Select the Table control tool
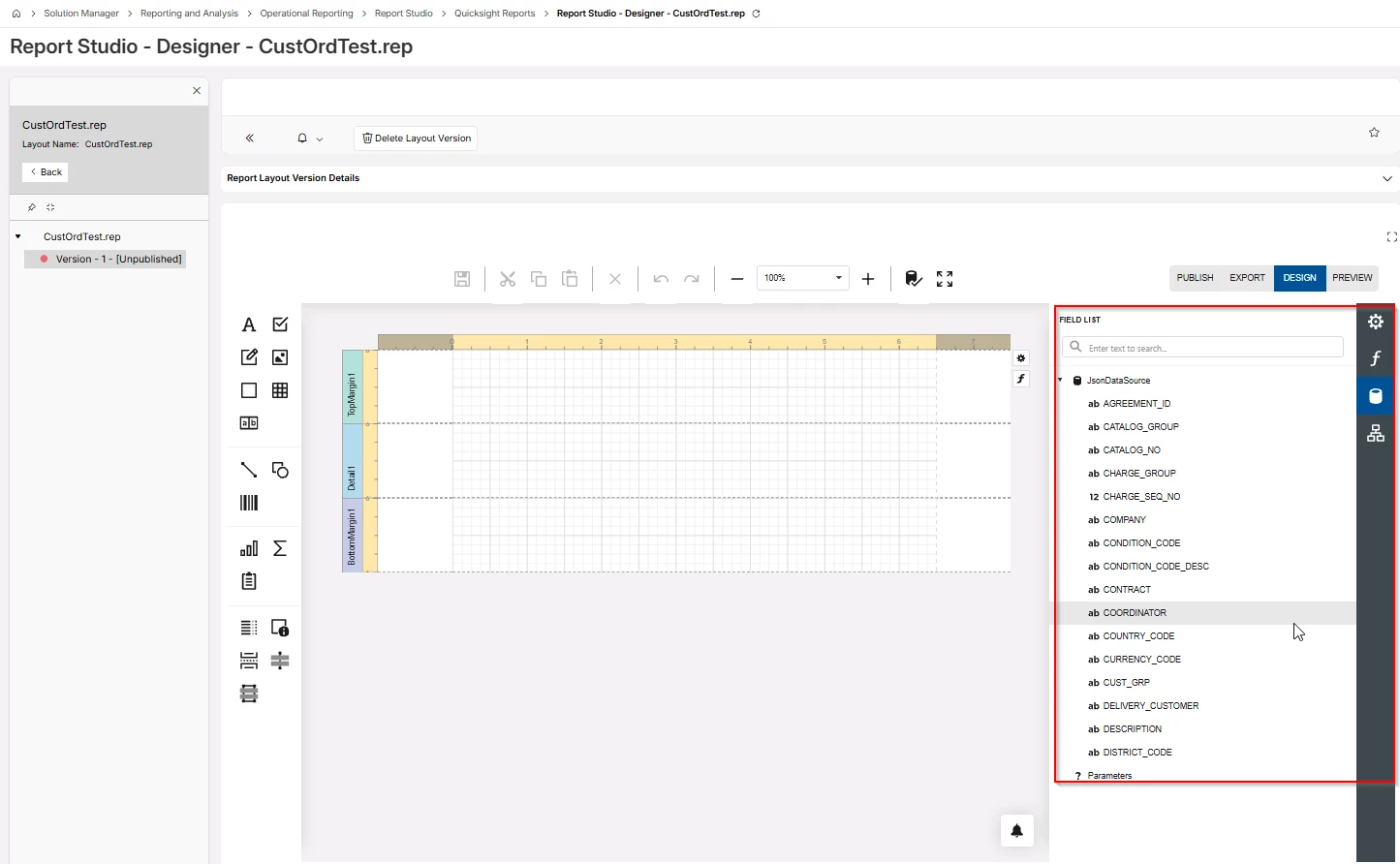1400x864 pixels. [x=280, y=390]
